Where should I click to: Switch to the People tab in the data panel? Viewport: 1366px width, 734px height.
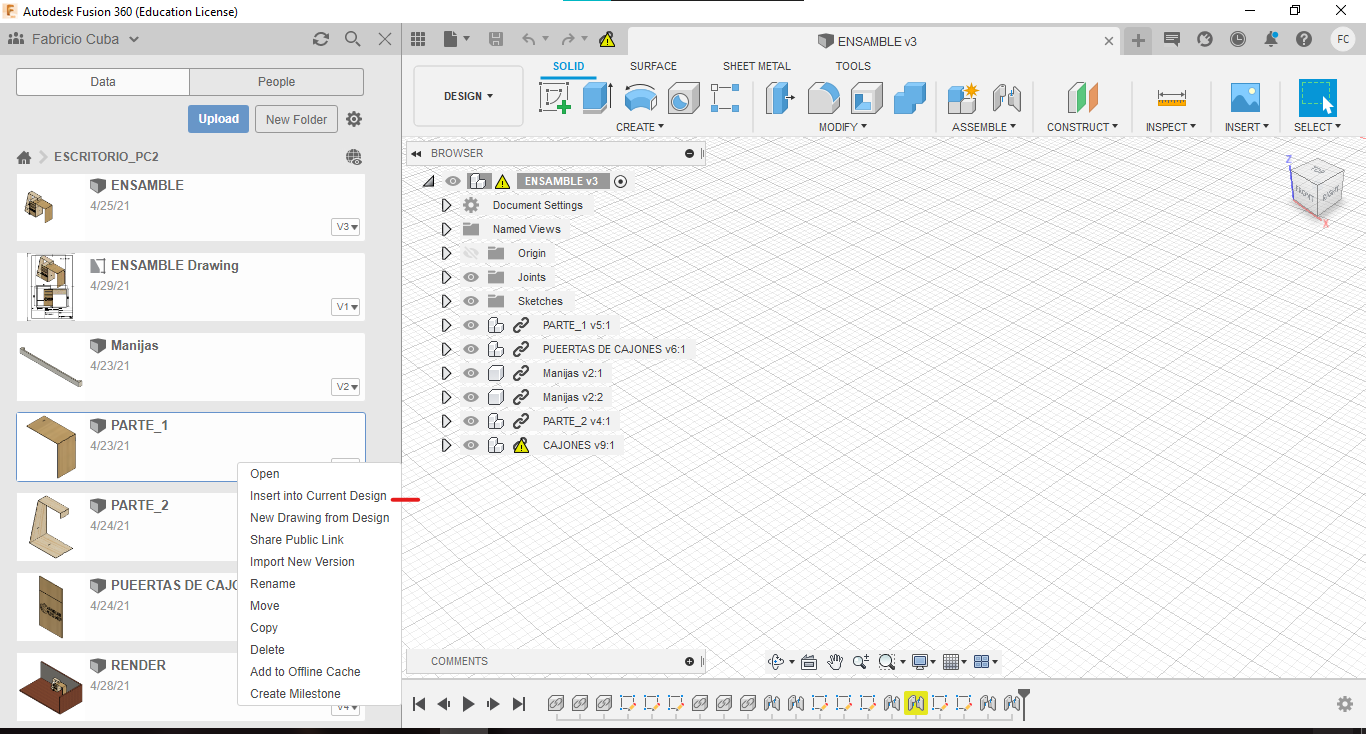pyautogui.click(x=276, y=82)
